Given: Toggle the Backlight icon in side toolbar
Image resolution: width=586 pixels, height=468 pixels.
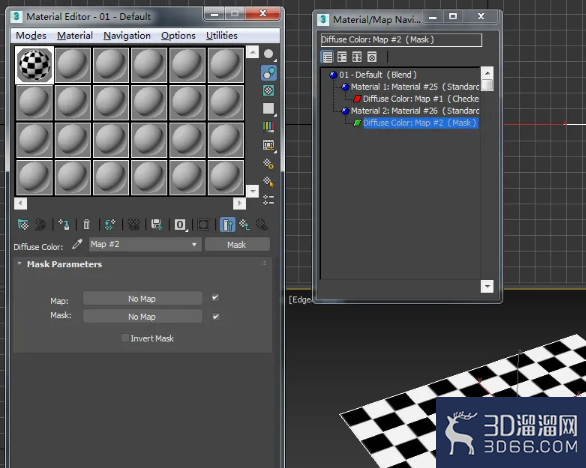Looking at the screenshot, I should click(x=268, y=73).
